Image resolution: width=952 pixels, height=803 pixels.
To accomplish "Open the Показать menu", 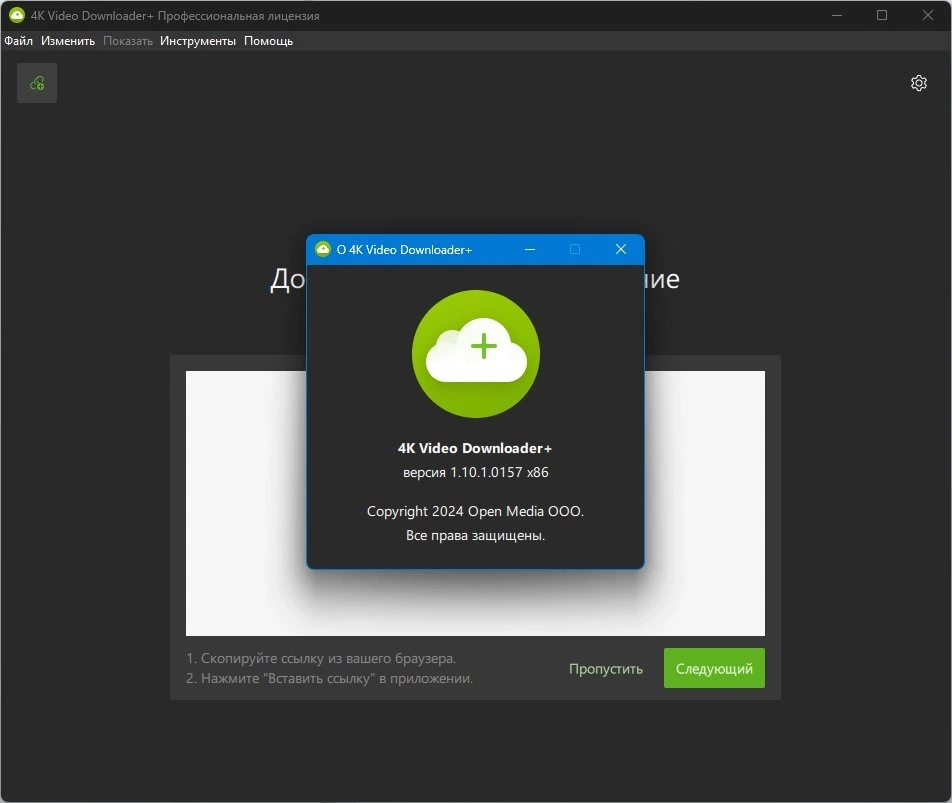I will click(128, 41).
